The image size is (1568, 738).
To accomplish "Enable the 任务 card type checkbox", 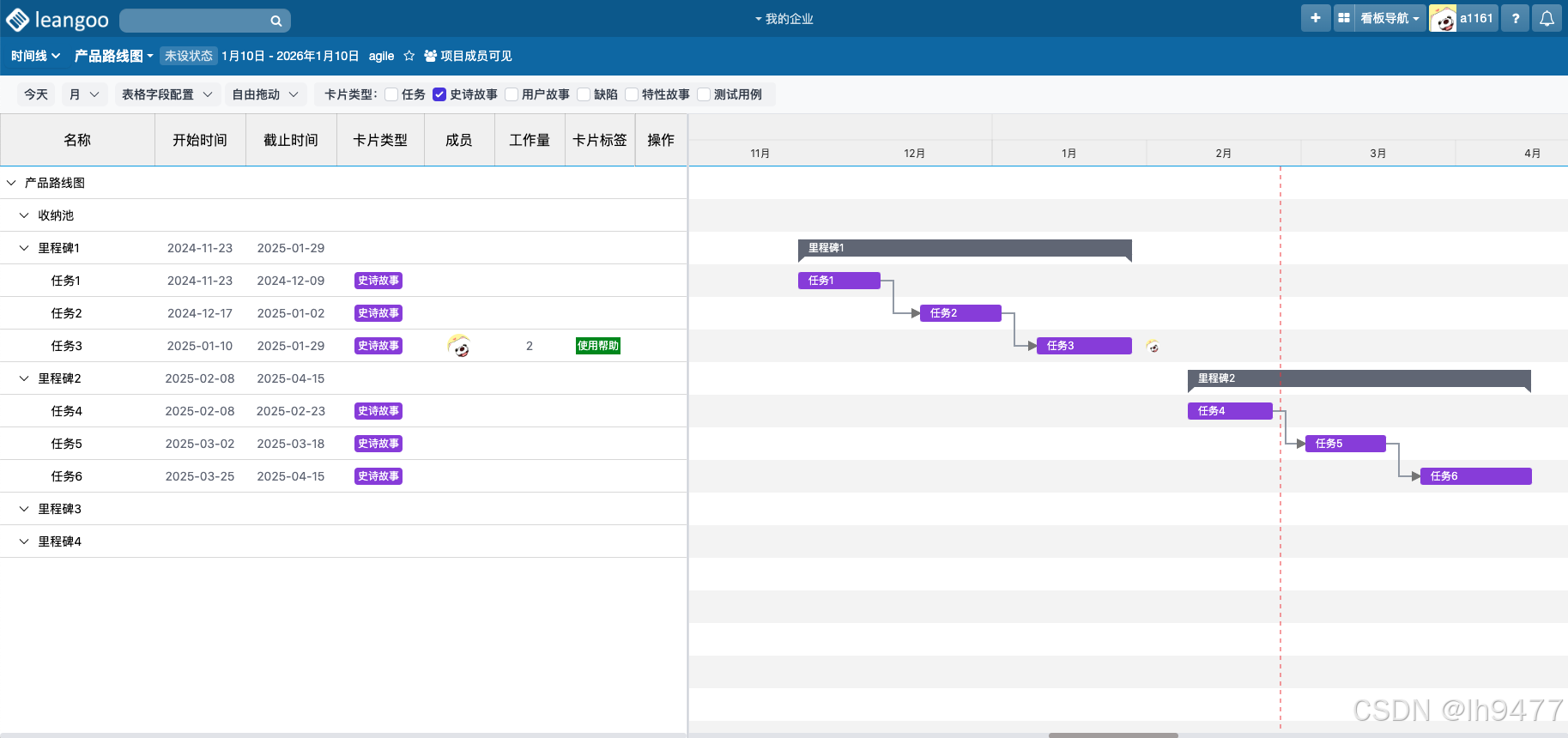I will click(x=391, y=94).
